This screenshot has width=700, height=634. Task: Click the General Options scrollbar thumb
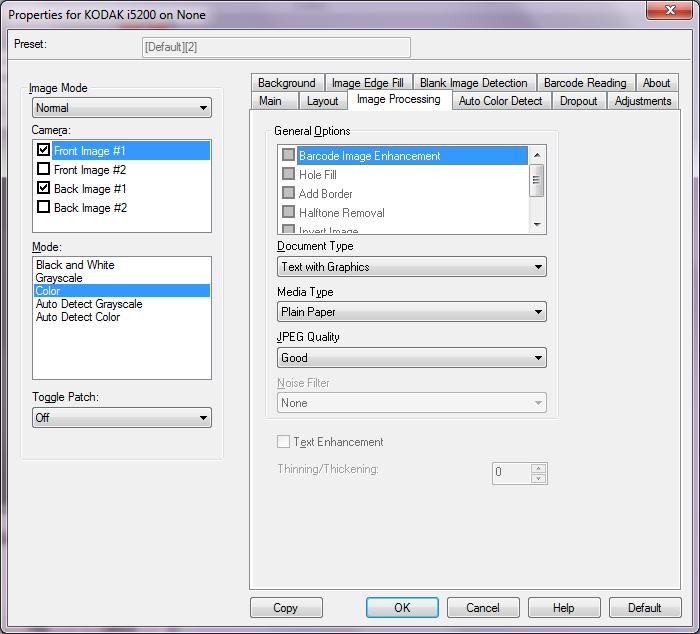point(537,180)
